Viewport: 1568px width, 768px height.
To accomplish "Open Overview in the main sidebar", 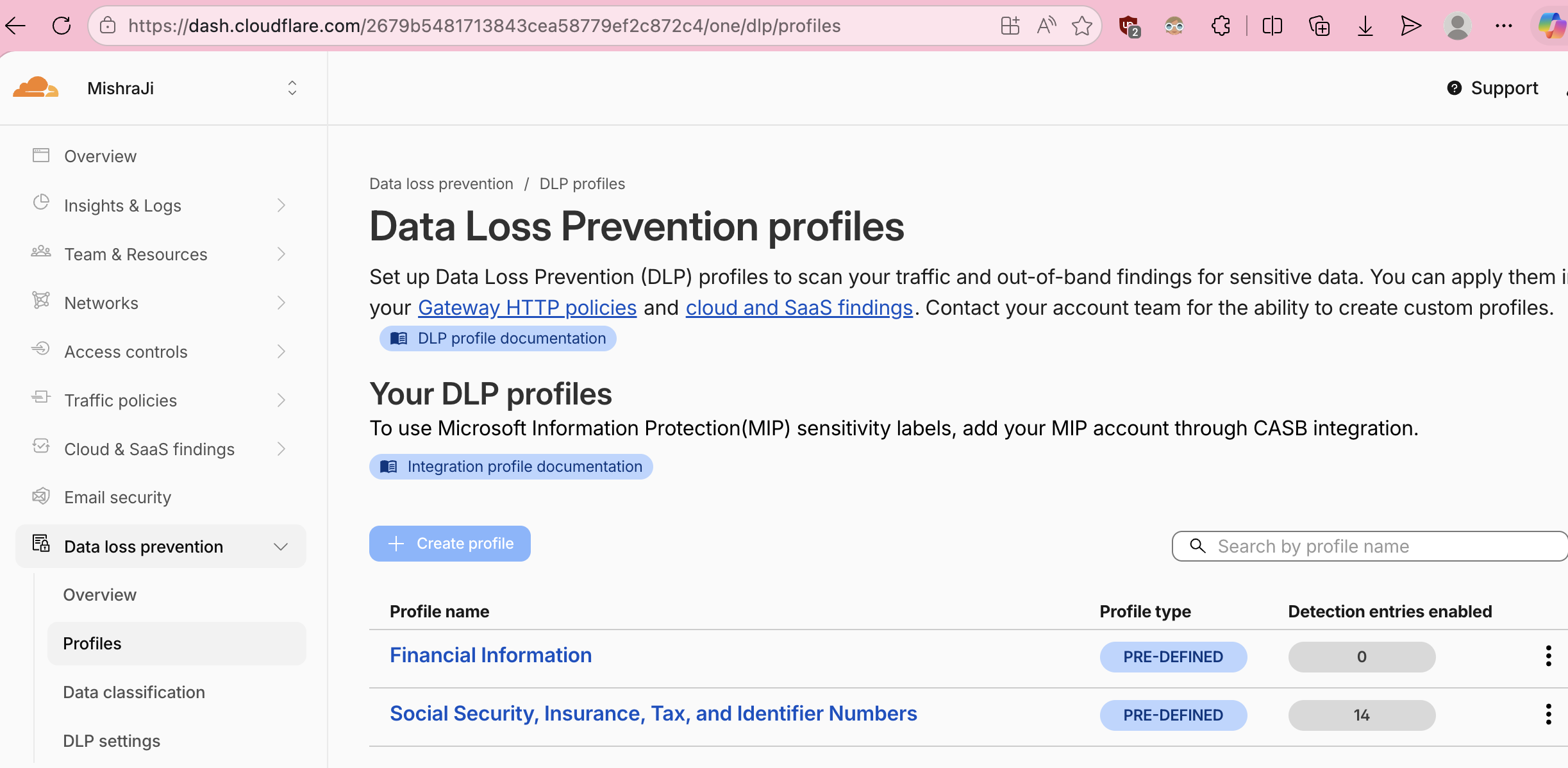I will coord(100,156).
